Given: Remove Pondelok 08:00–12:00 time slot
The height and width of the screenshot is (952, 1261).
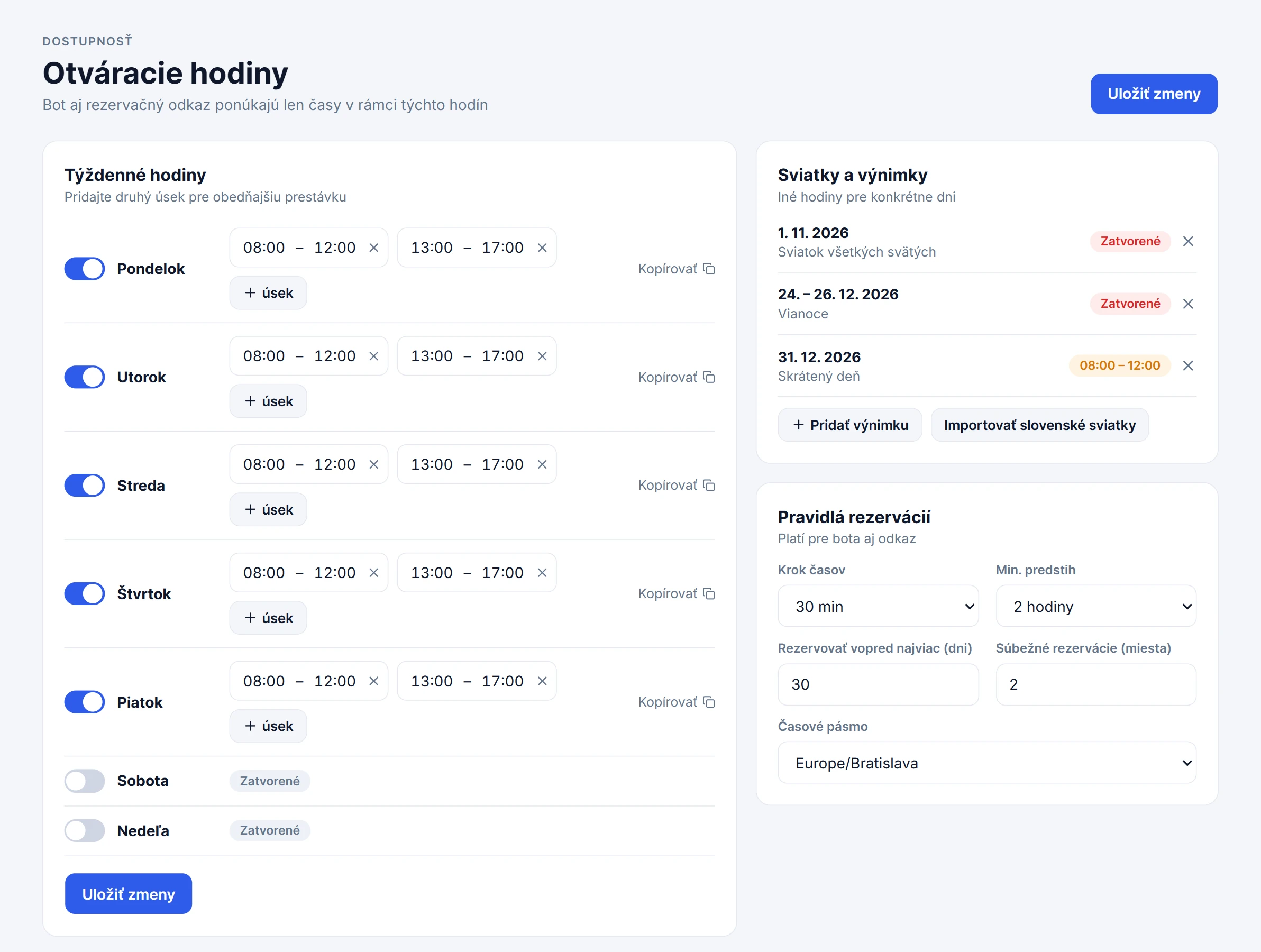Looking at the screenshot, I should tap(374, 248).
